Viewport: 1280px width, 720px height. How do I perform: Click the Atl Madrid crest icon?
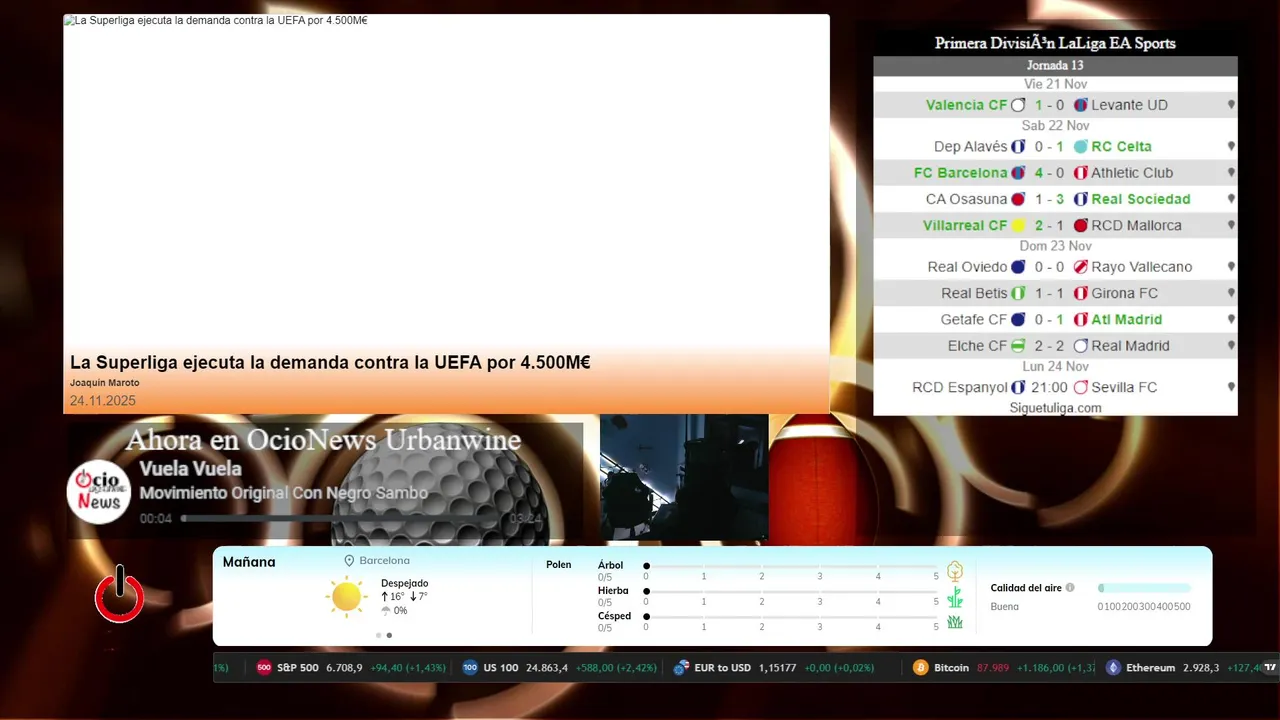1080,320
